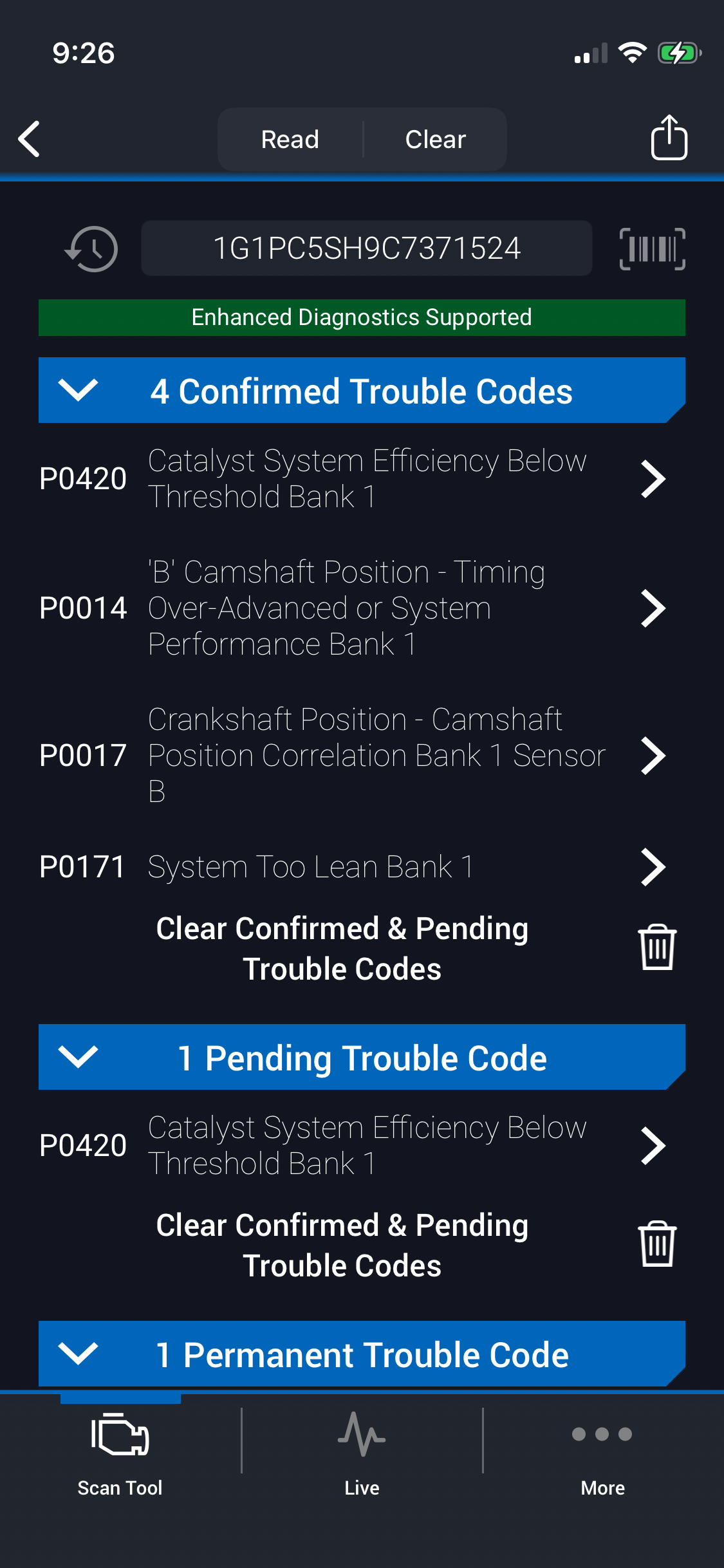Select the Clear tab

(436, 139)
